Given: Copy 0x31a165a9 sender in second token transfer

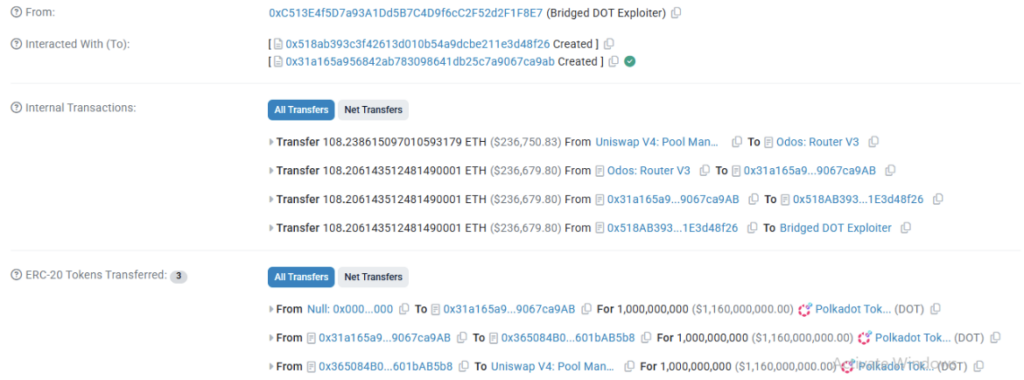Looking at the screenshot, I should pyautogui.click(x=462, y=338).
